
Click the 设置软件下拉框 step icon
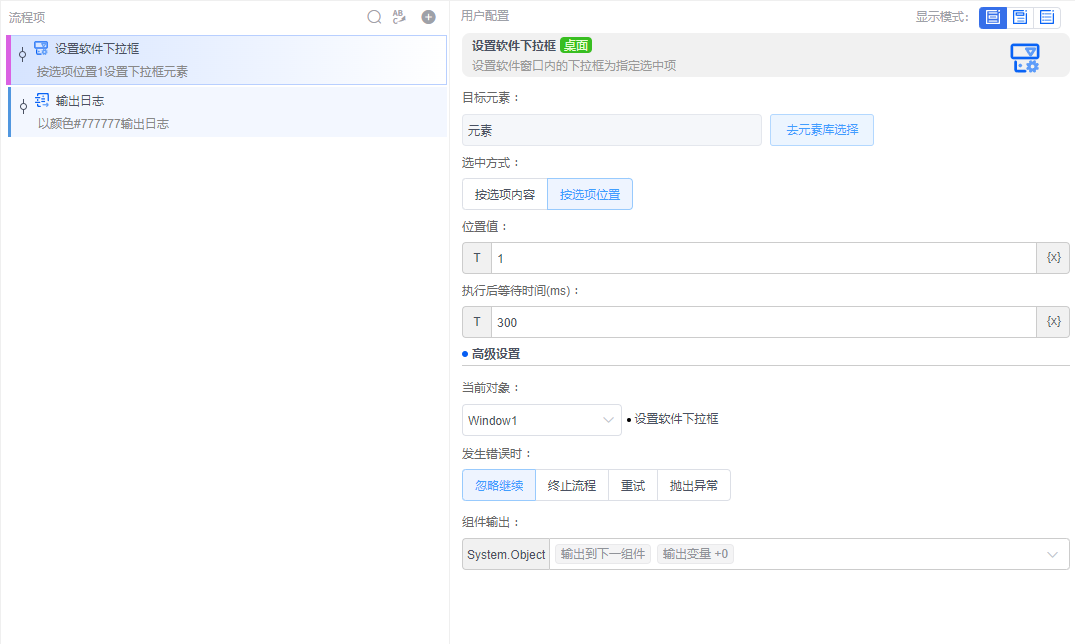coord(41,48)
